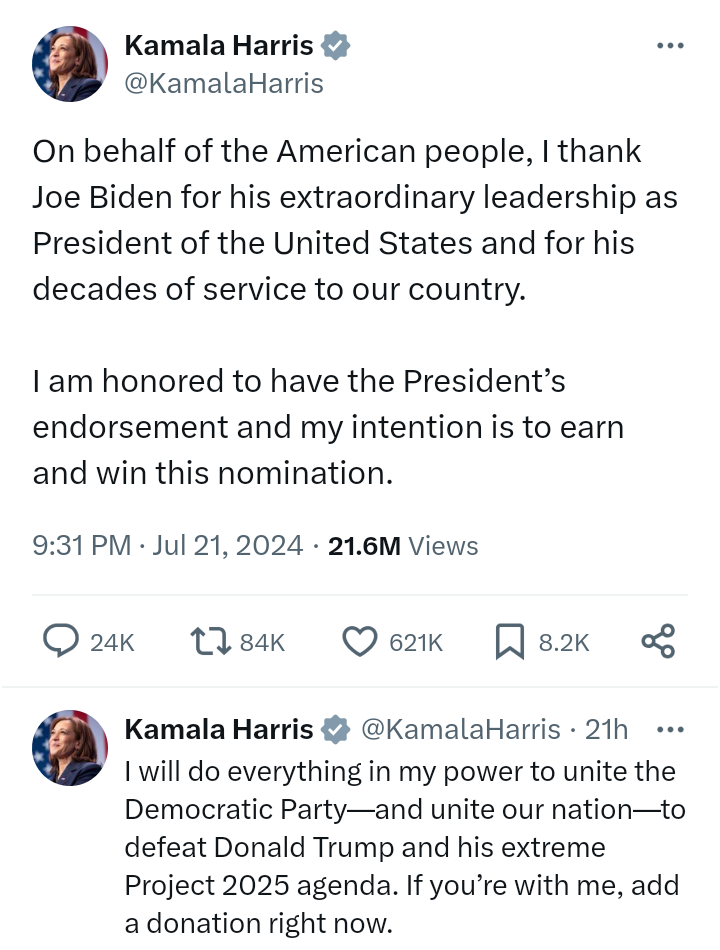Open the reply text about uniting the Democratic Party
The width and height of the screenshot is (720, 950).
tap(400, 847)
